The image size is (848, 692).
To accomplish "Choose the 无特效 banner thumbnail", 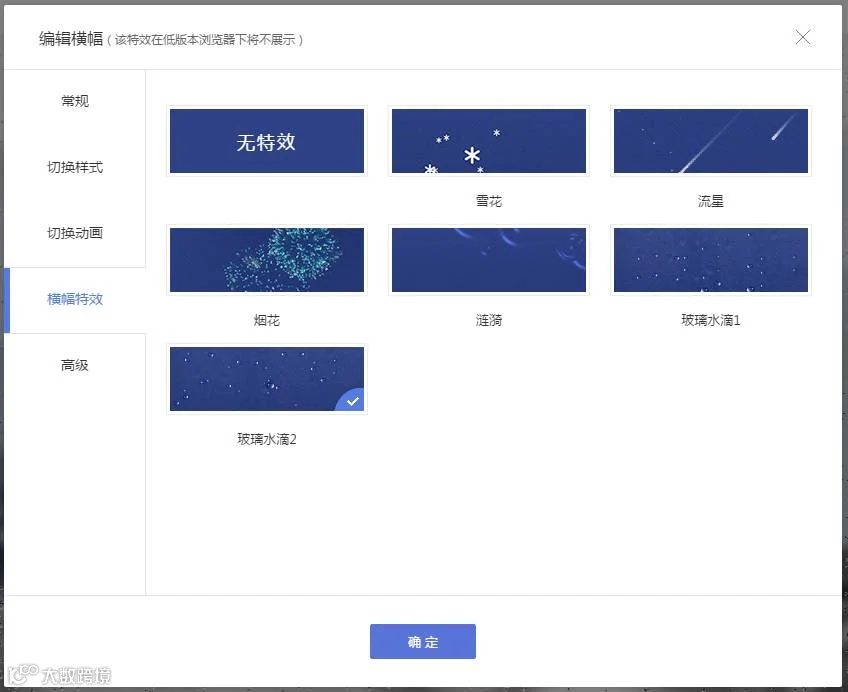I will [x=267, y=141].
